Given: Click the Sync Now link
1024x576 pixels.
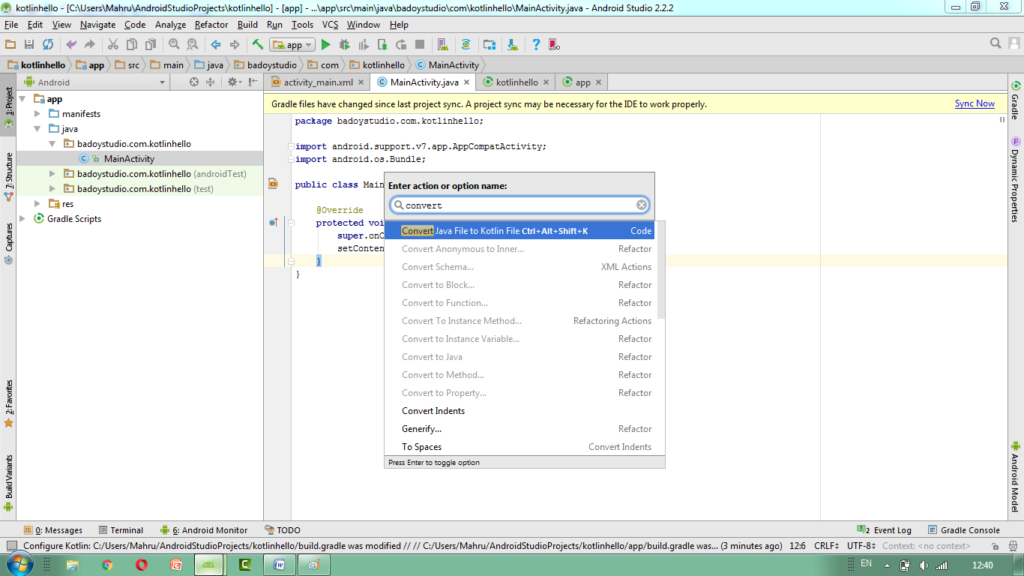Looking at the screenshot, I should (974, 104).
